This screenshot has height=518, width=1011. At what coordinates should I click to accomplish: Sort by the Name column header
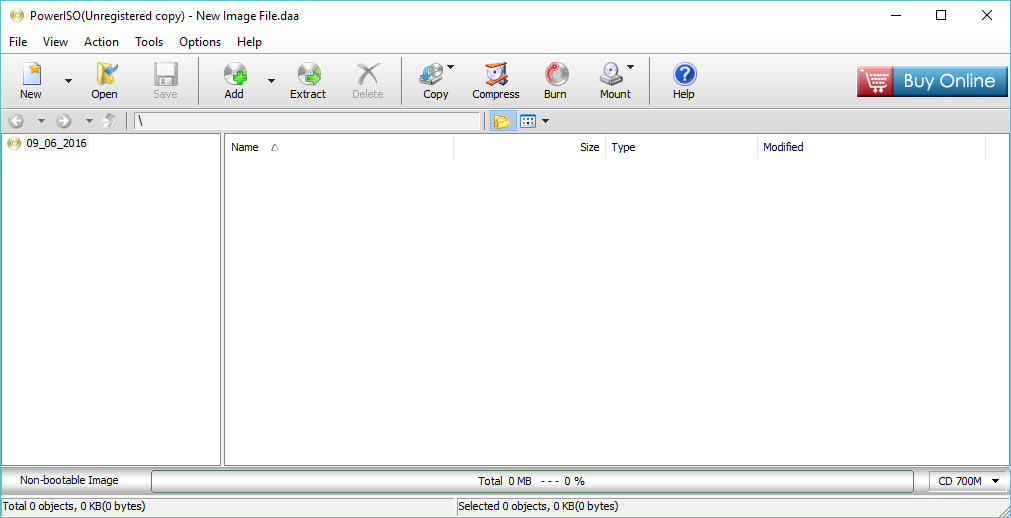click(x=339, y=147)
